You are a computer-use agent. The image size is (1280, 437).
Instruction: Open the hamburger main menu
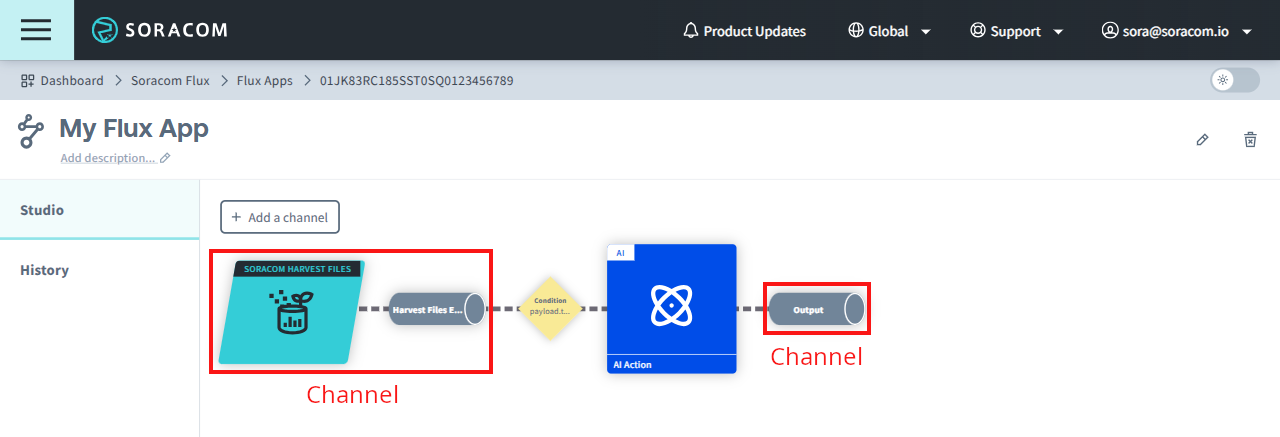click(x=36, y=30)
